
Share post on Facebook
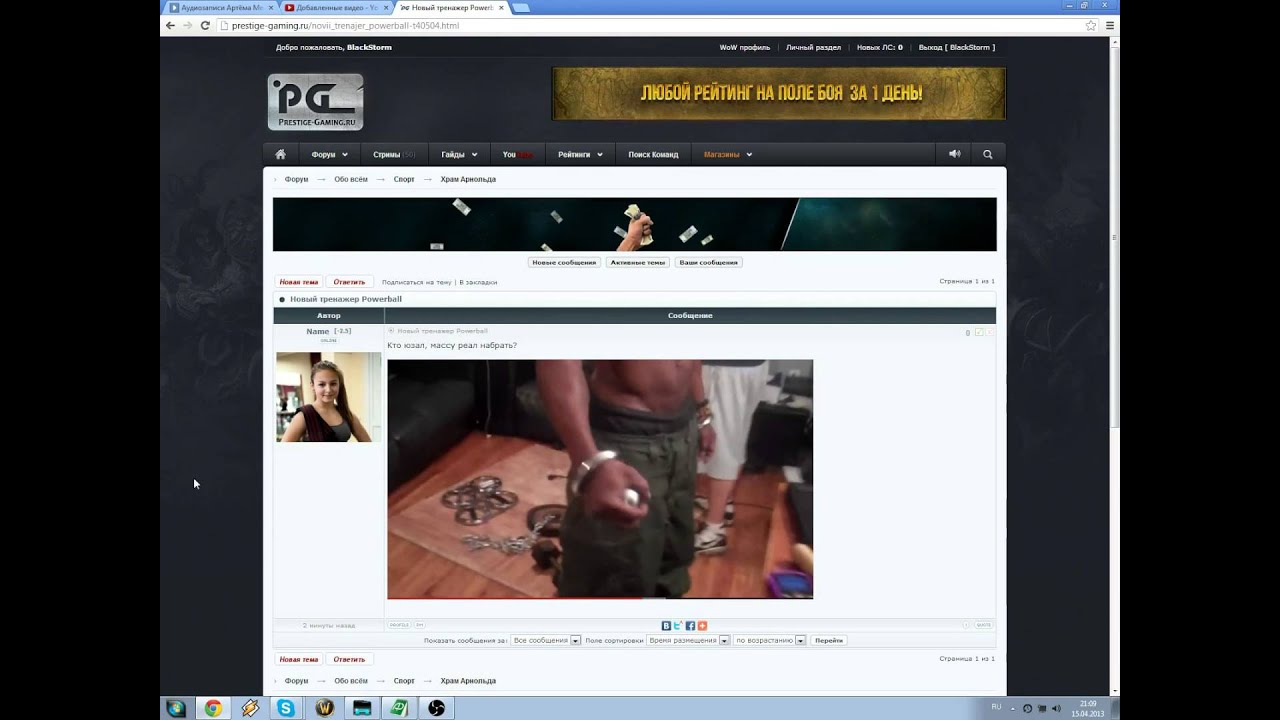click(690, 625)
